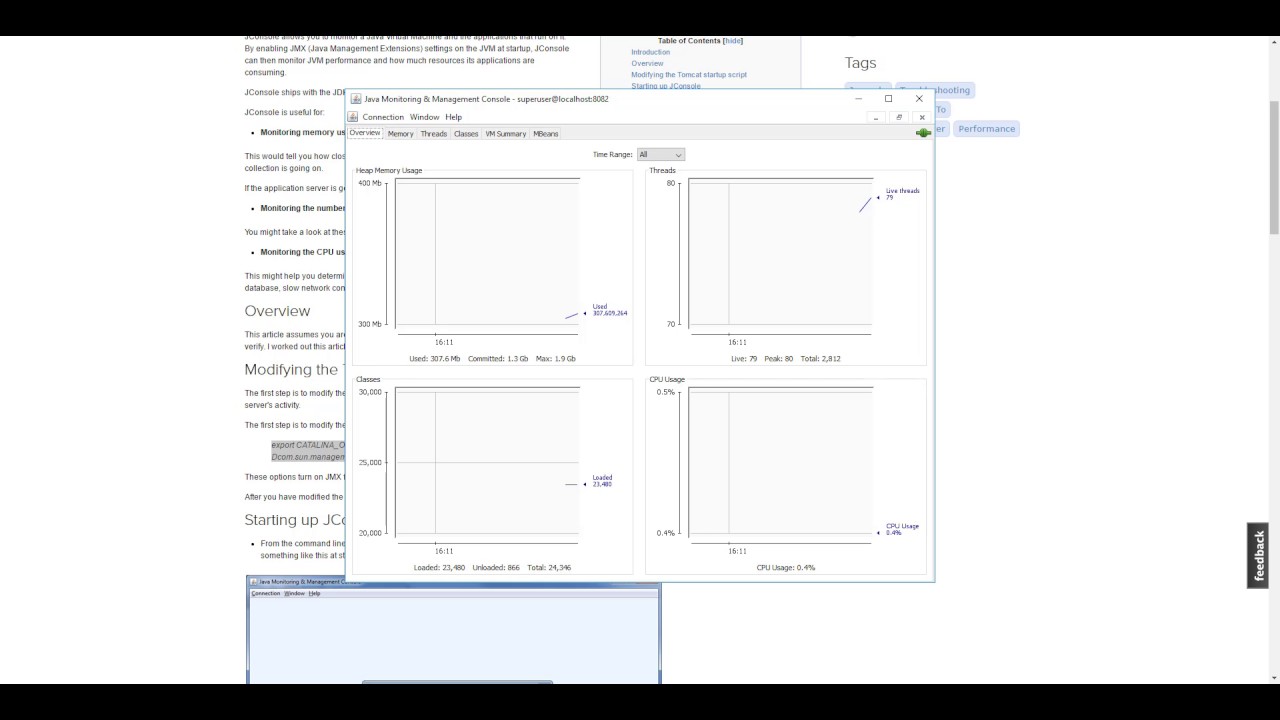
Task: Expand the Time Range dropdown
Action: (x=661, y=154)
